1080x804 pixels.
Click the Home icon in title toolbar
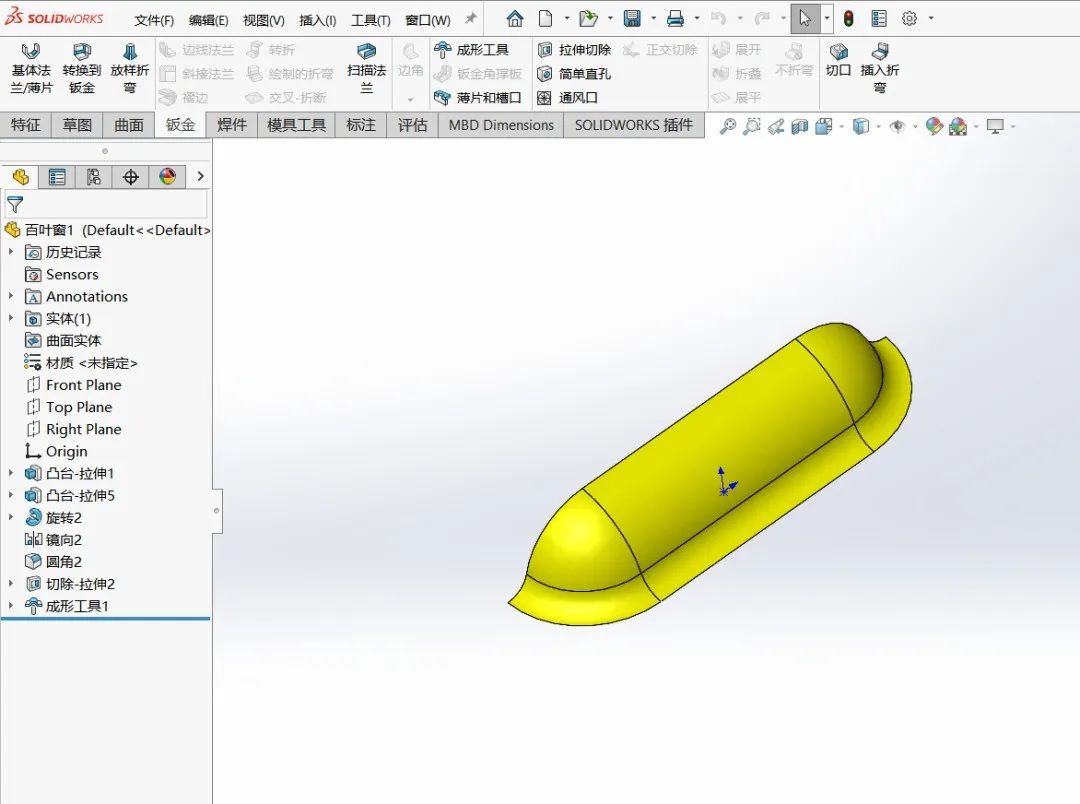[x=514, y=19]
